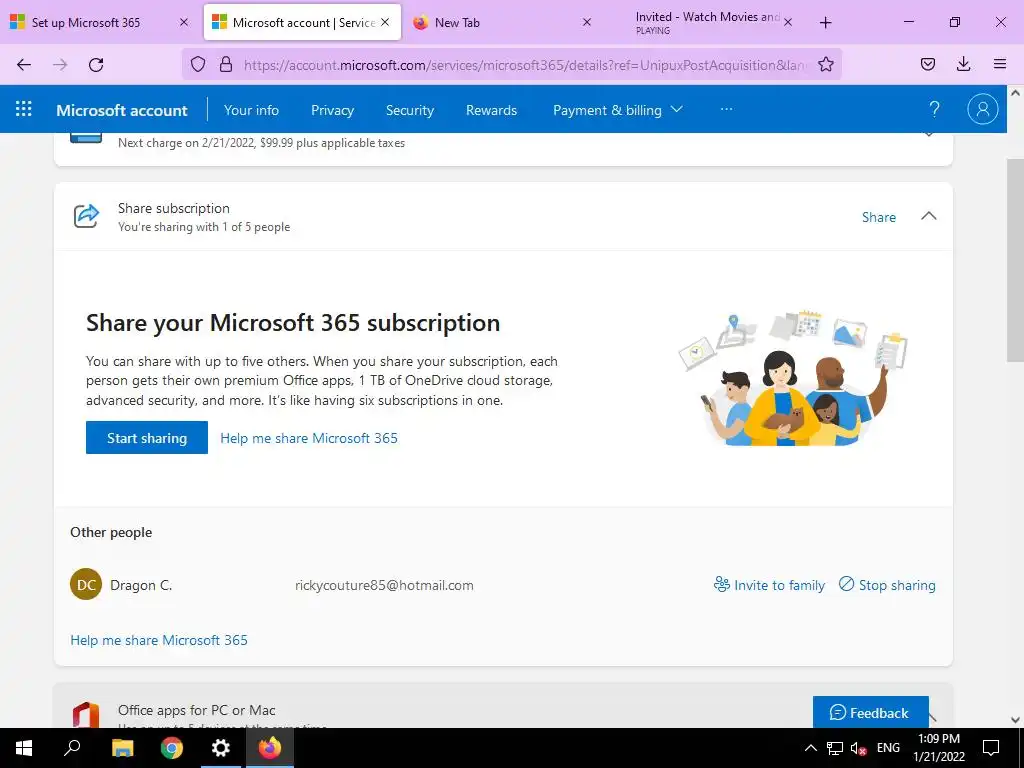Open Help me share Microsoft 365 beside Start sharing
The height and width of the screenshot is (768, 1024).
click(309, 438)
